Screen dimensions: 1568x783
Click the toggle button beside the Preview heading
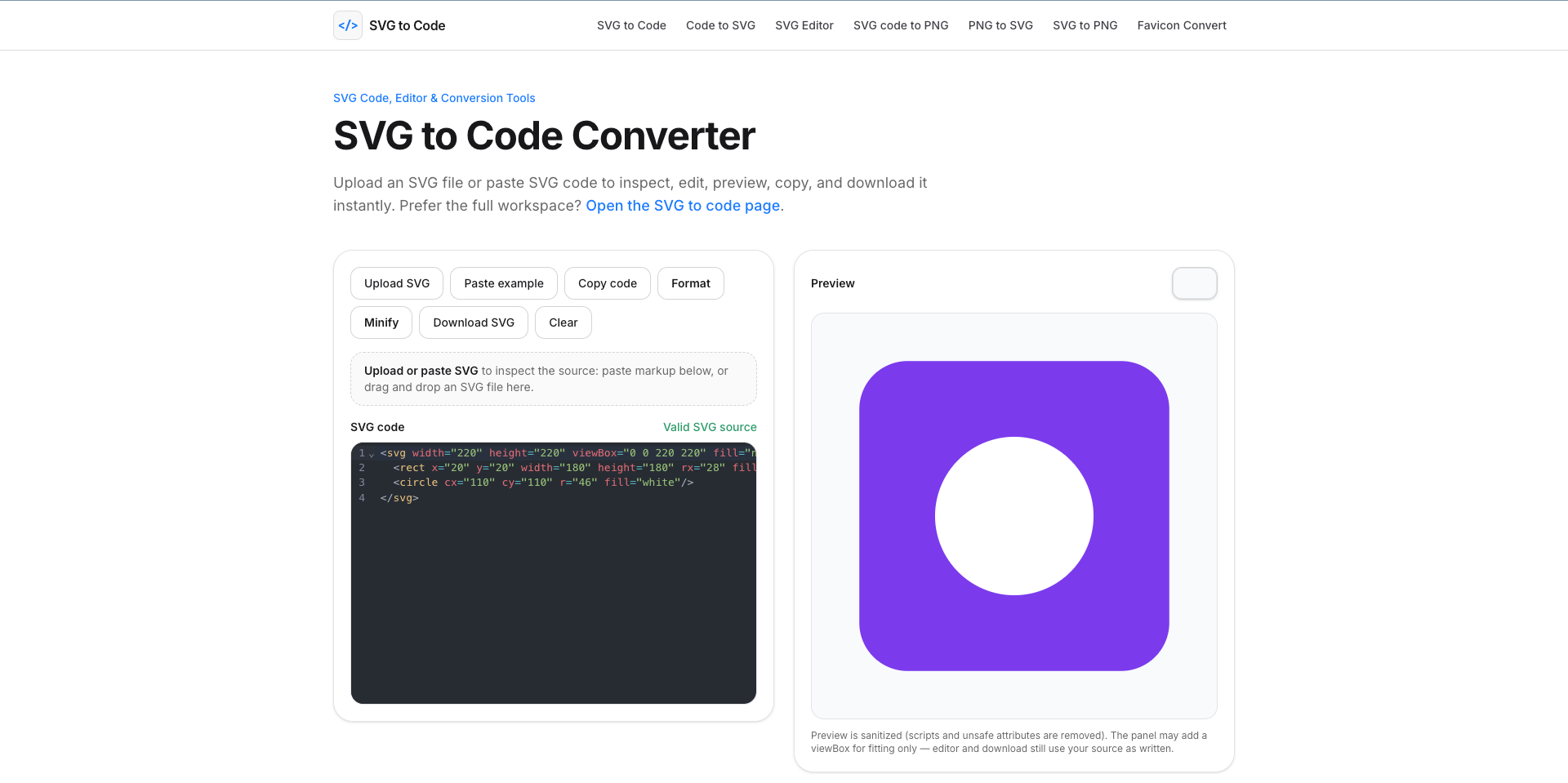click(1194, 283)
